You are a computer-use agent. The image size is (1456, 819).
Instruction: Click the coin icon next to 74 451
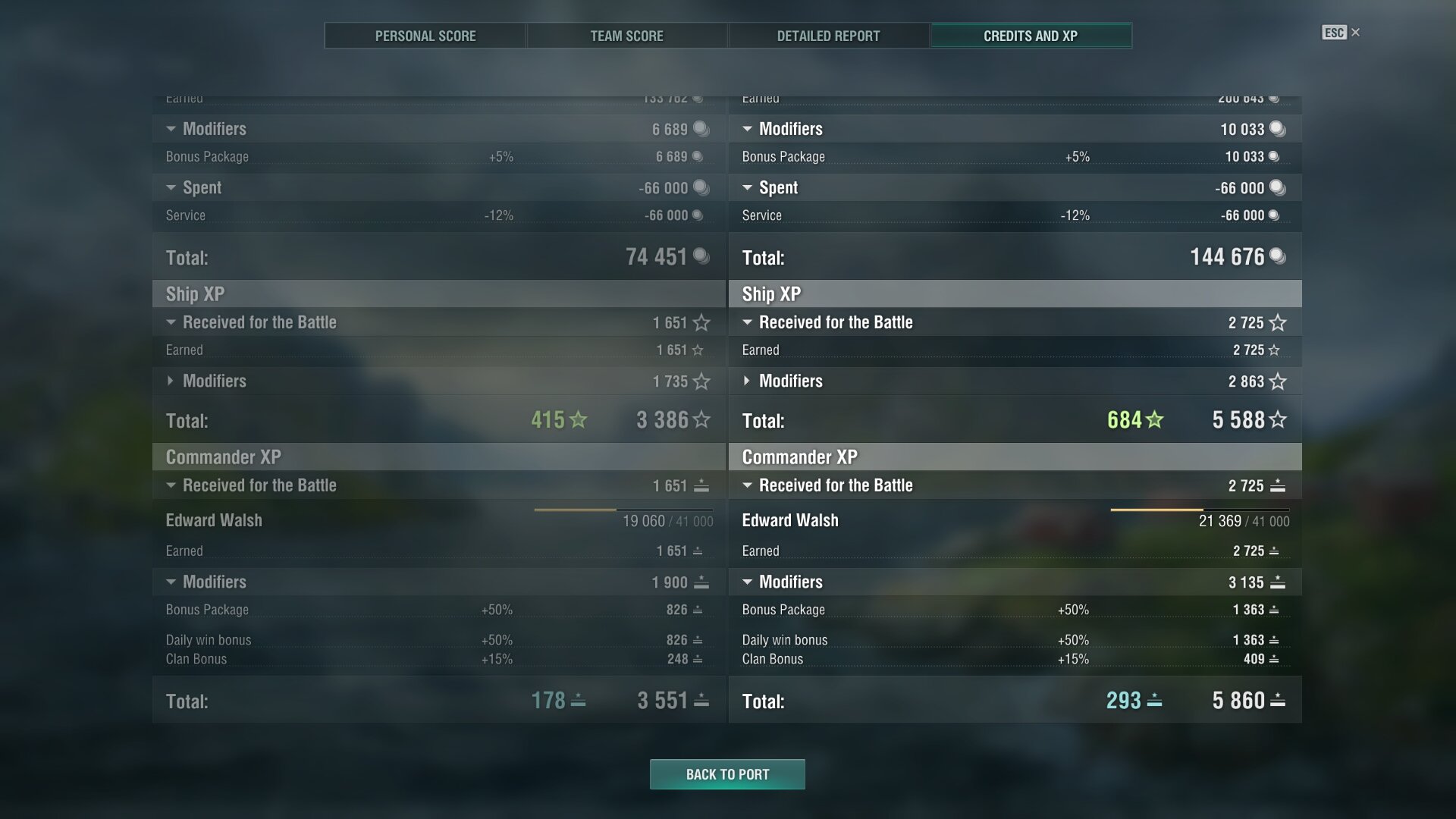click(x=701, y=256)
